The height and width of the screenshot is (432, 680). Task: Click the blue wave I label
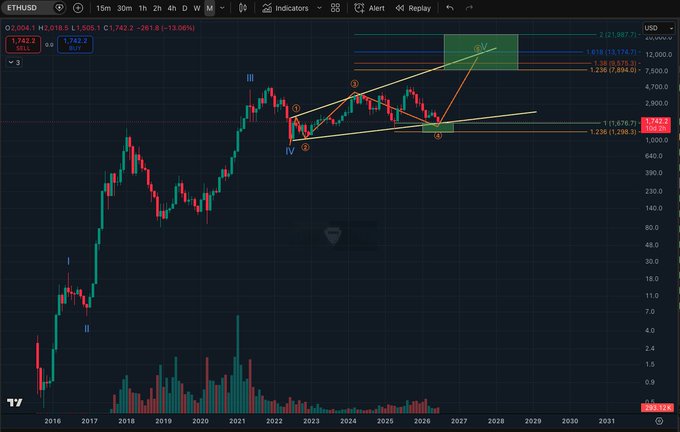click(x=68, y=261)
